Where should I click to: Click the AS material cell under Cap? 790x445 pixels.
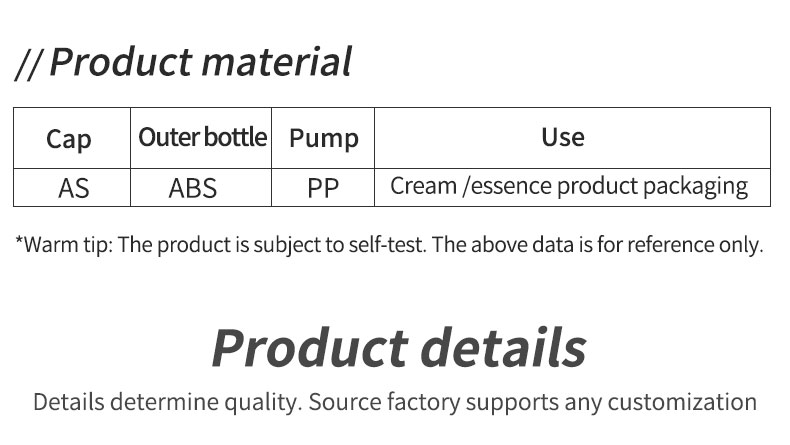tap(74, 188)
